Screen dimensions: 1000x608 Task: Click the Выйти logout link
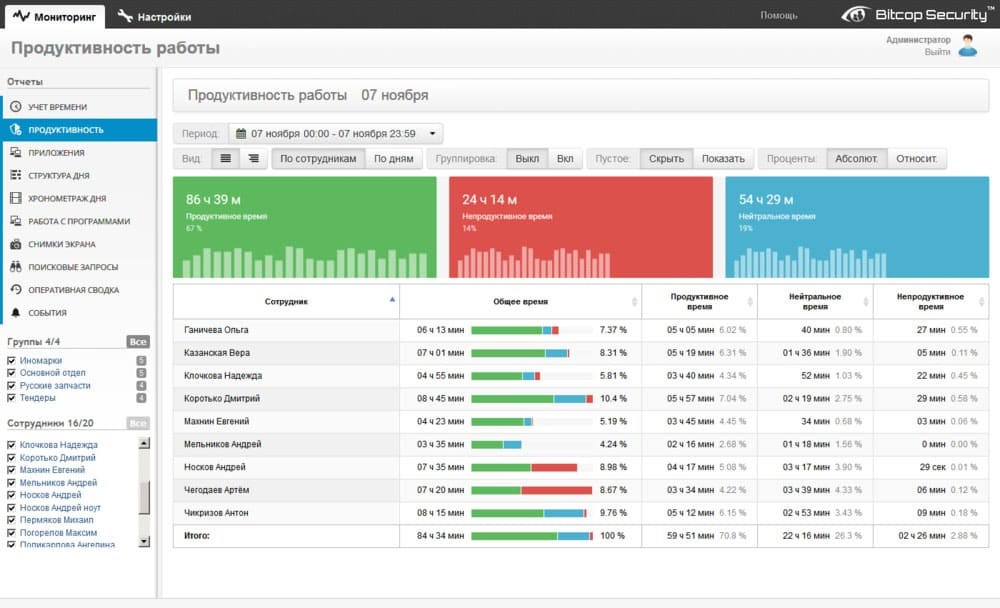[937, 52]
